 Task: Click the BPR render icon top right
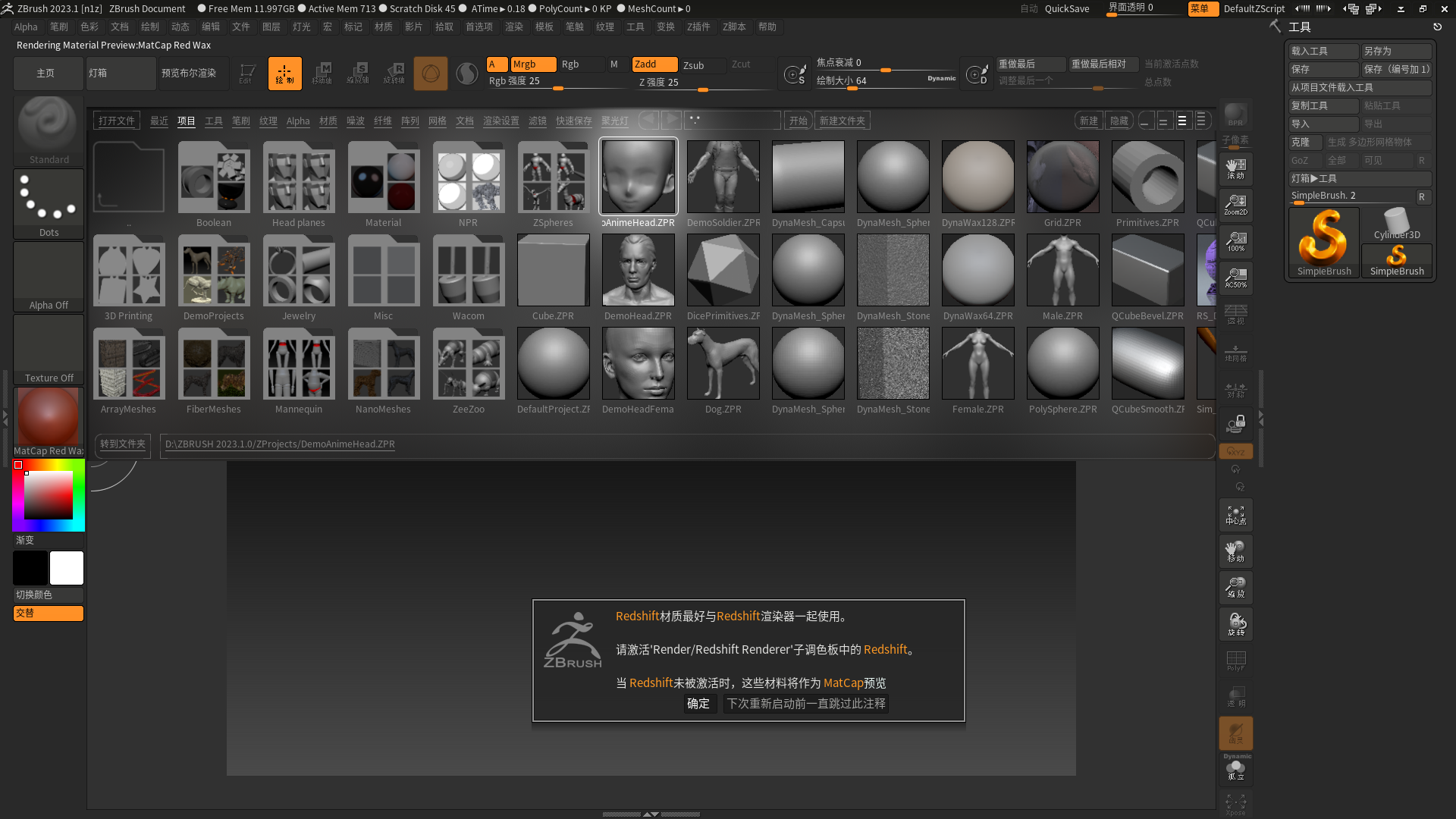click(1235, 115)
